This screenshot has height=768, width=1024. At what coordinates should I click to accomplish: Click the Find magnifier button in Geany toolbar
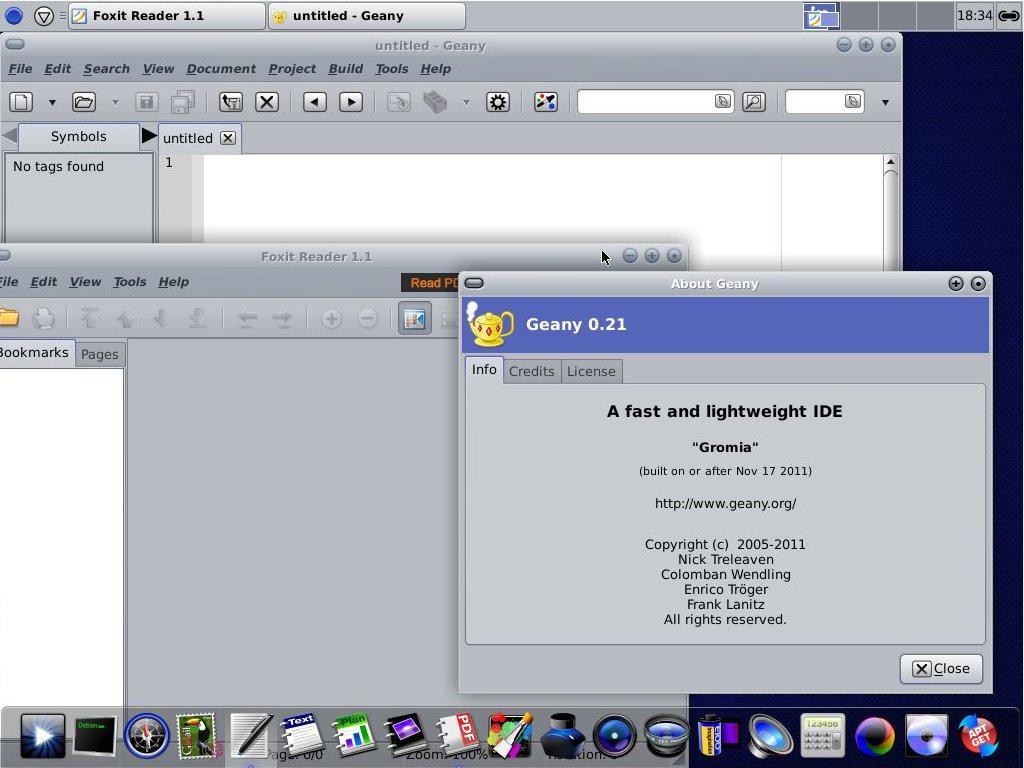point(754,102)
